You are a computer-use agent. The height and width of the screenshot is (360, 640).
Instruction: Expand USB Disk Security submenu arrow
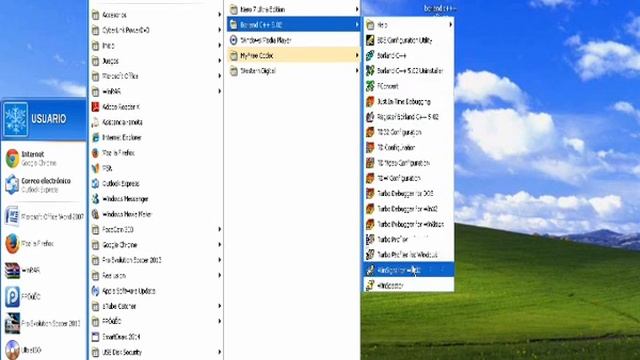click(220, 352)
